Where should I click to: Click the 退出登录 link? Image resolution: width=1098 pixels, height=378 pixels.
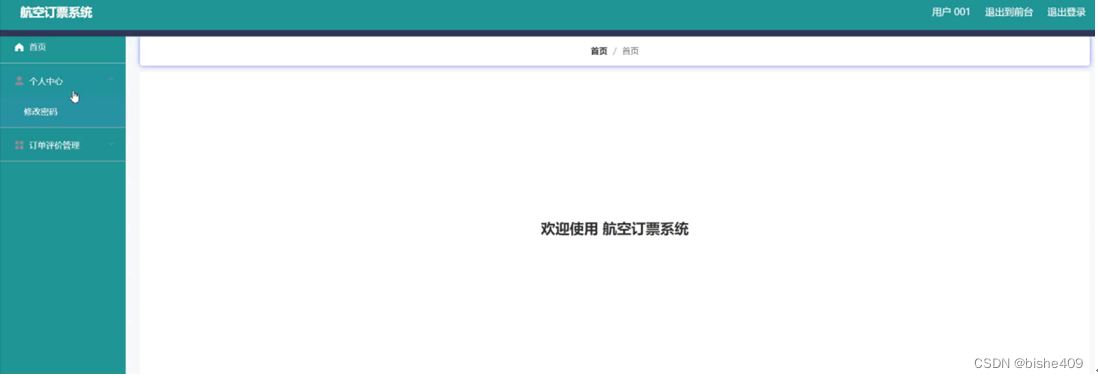(1066, 13)
